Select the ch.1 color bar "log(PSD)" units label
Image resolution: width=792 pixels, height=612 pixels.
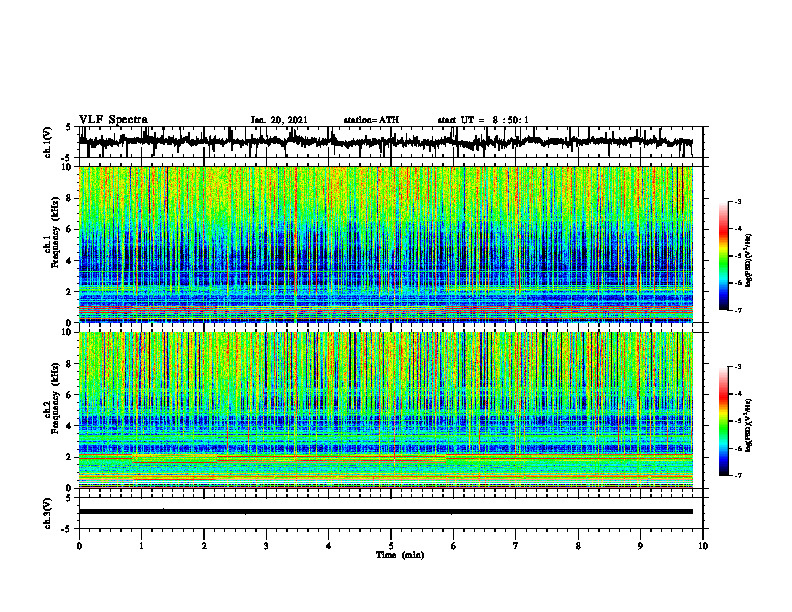click(749, 261)
